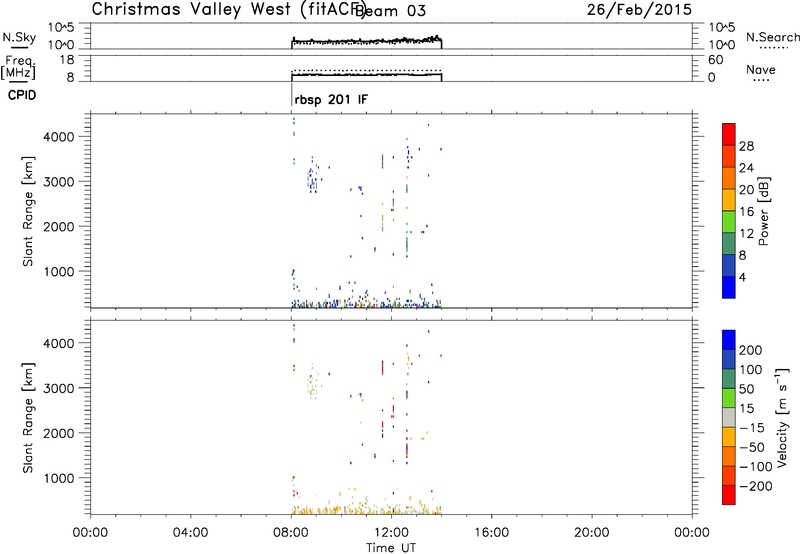Select the N.Search legend label
Image resolution: width=800 pixels, height=554 pixels.
pyautogui.click(x=772, y=37)
